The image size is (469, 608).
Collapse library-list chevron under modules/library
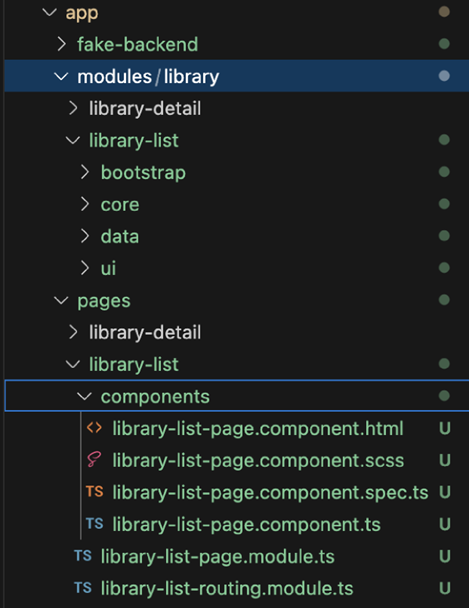73,140
